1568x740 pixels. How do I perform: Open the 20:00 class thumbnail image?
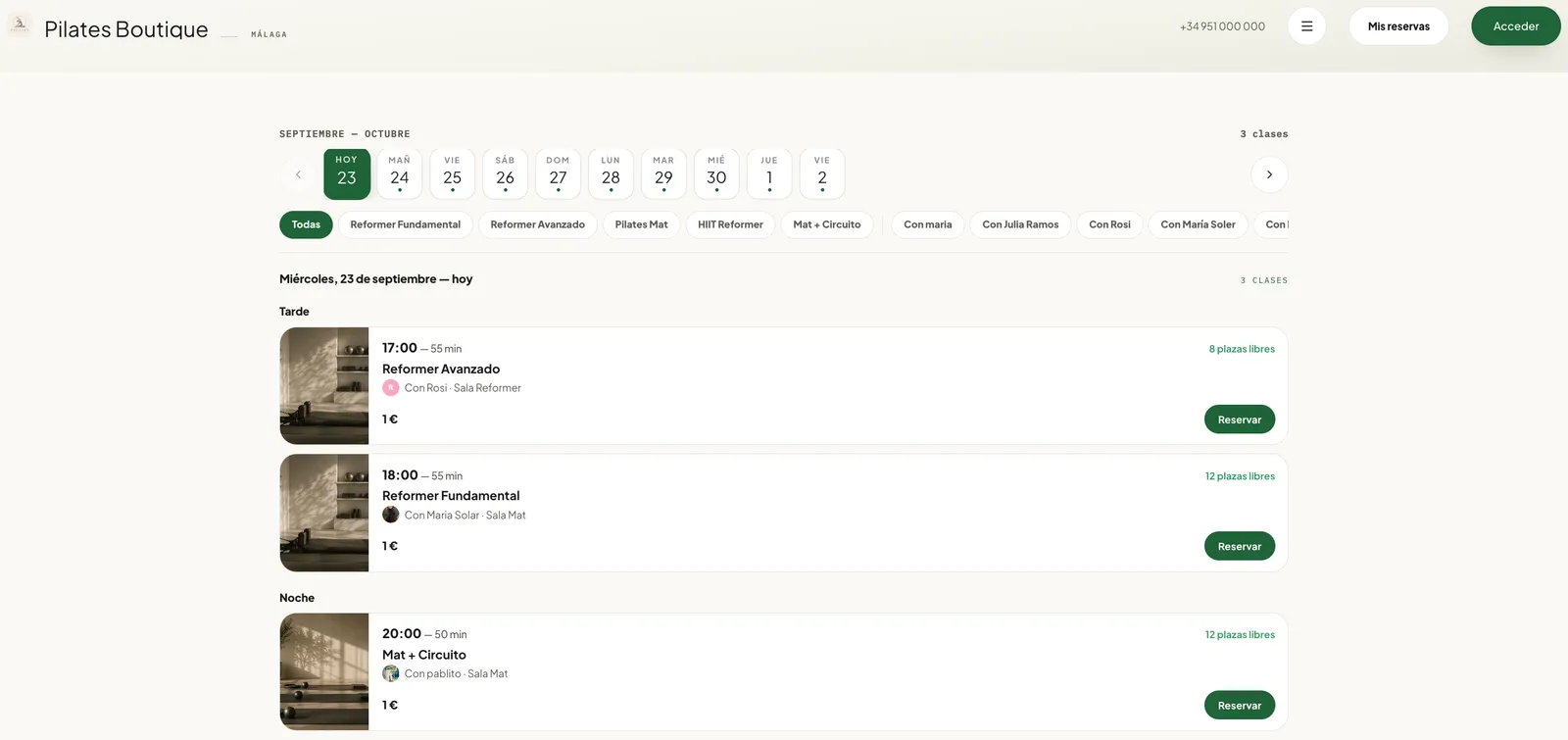click(324, 671)
